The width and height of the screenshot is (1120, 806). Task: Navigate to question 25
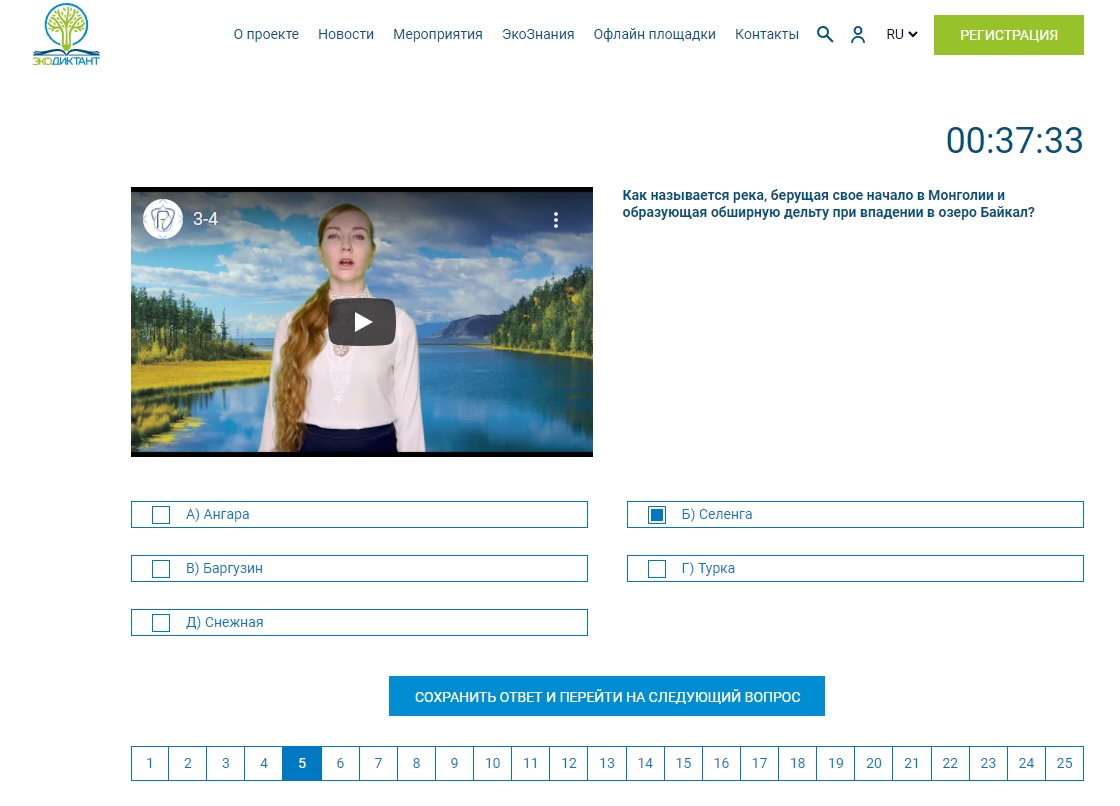point(1064,764)
